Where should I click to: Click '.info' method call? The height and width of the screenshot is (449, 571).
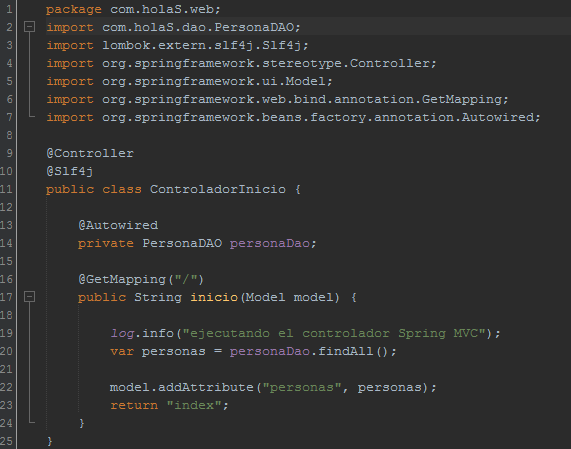(x=154, y=333)
